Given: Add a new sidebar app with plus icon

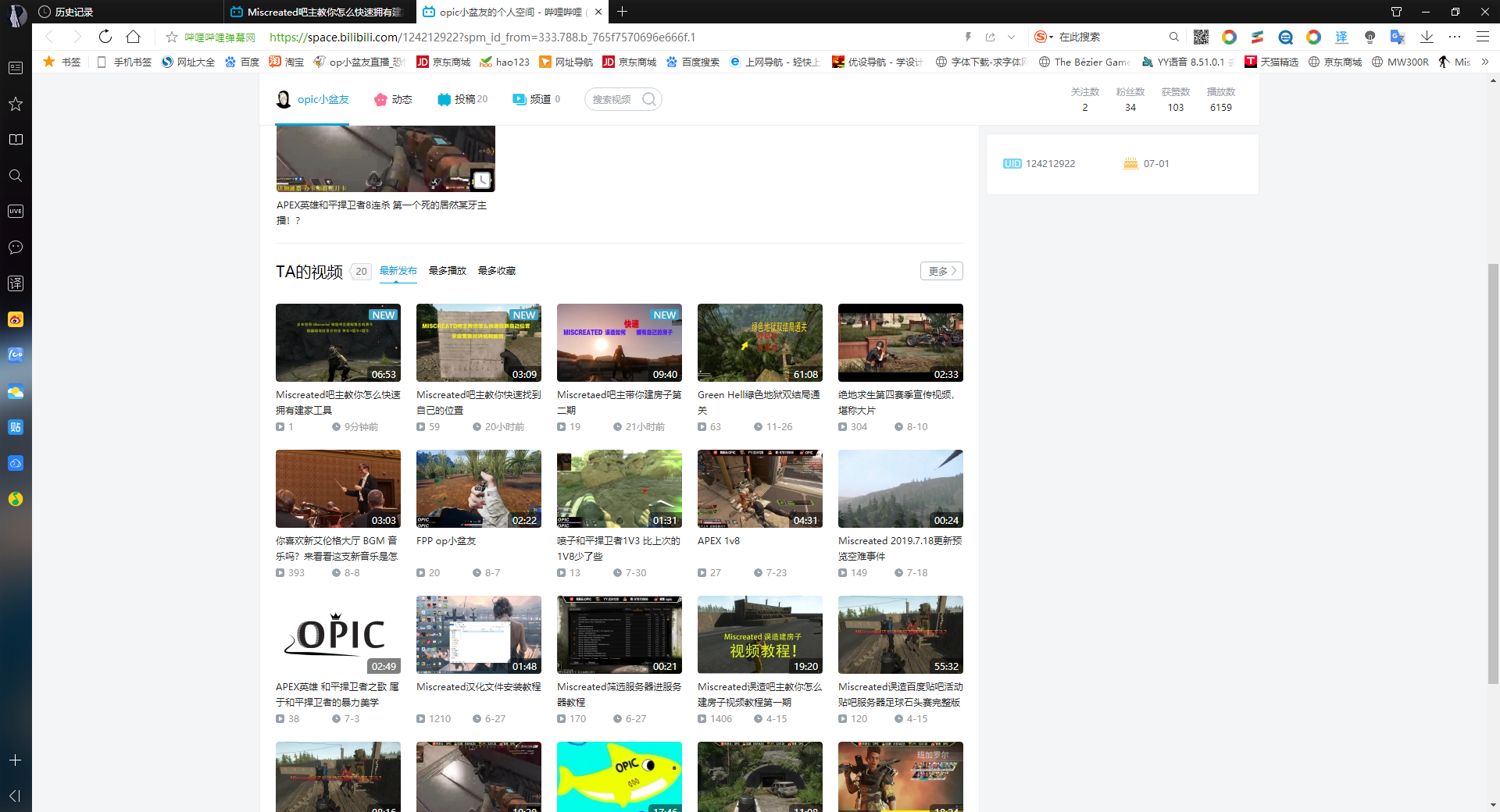Looking at the screenshot, I should (16, 760).
